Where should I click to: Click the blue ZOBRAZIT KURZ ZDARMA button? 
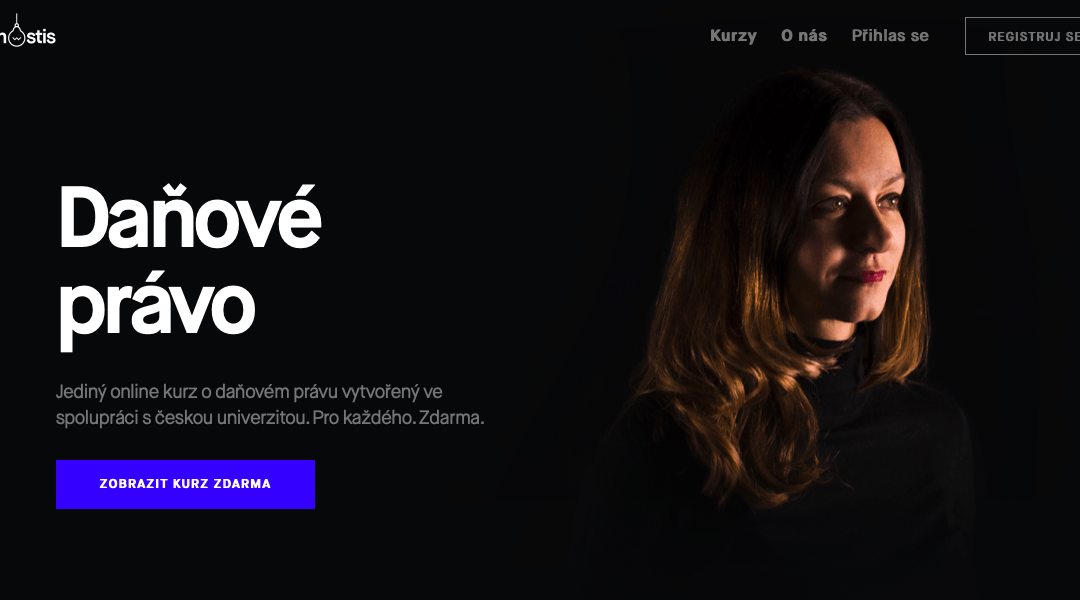185,484
